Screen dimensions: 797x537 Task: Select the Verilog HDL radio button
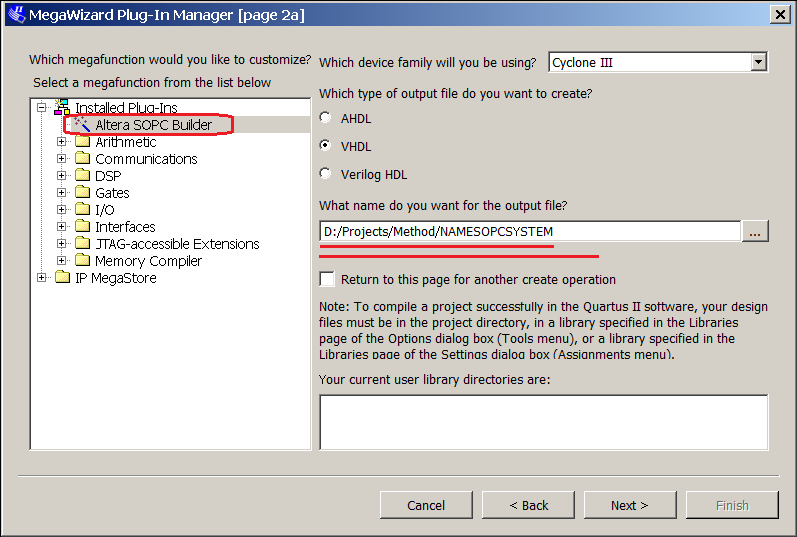(x=326, y=174)
